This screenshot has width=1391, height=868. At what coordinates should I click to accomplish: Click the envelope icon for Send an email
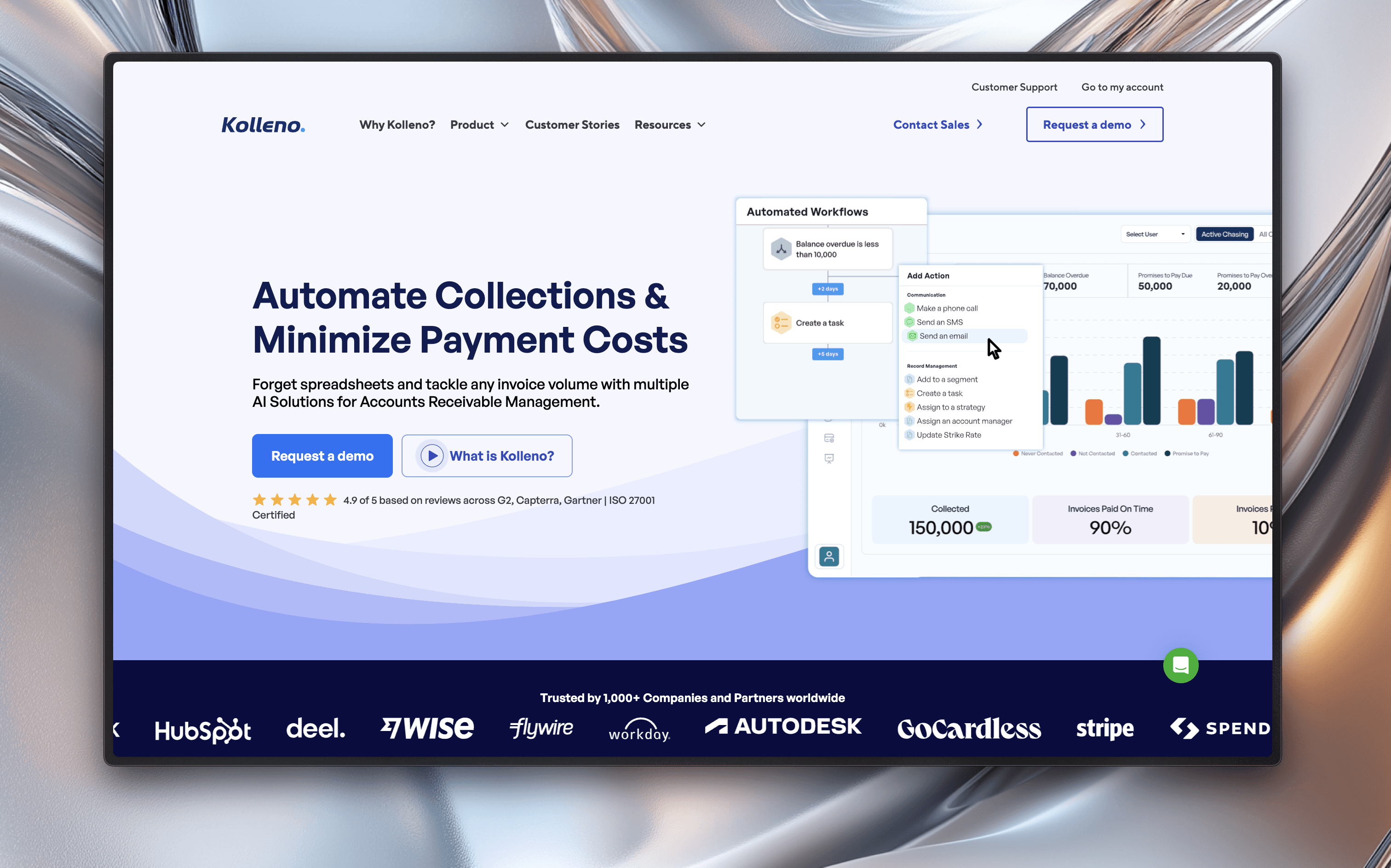(x=912, y=336)
